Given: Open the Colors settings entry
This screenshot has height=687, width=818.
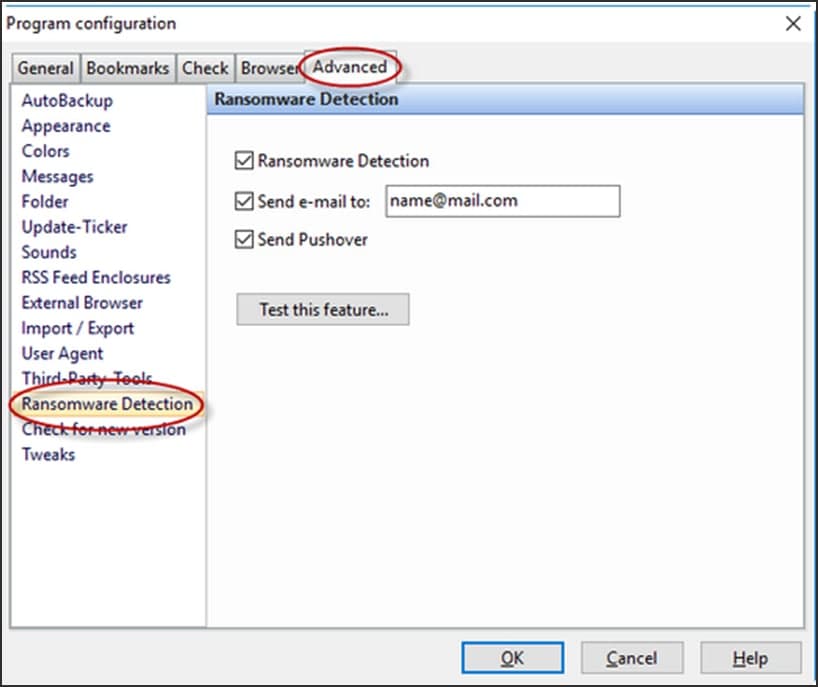Looking at the screenshot, I should (x=45, y=151).
